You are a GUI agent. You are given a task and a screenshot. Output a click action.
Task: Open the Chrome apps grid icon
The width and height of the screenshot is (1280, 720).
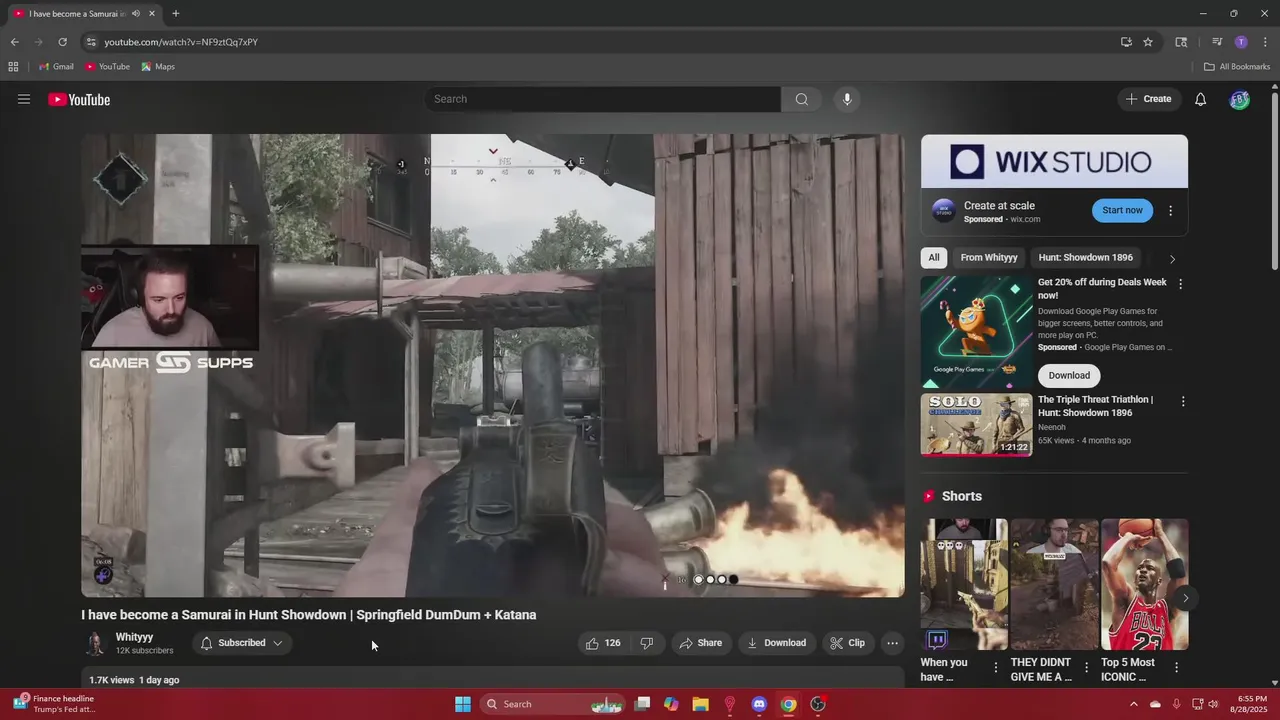(x=13, y=67)
